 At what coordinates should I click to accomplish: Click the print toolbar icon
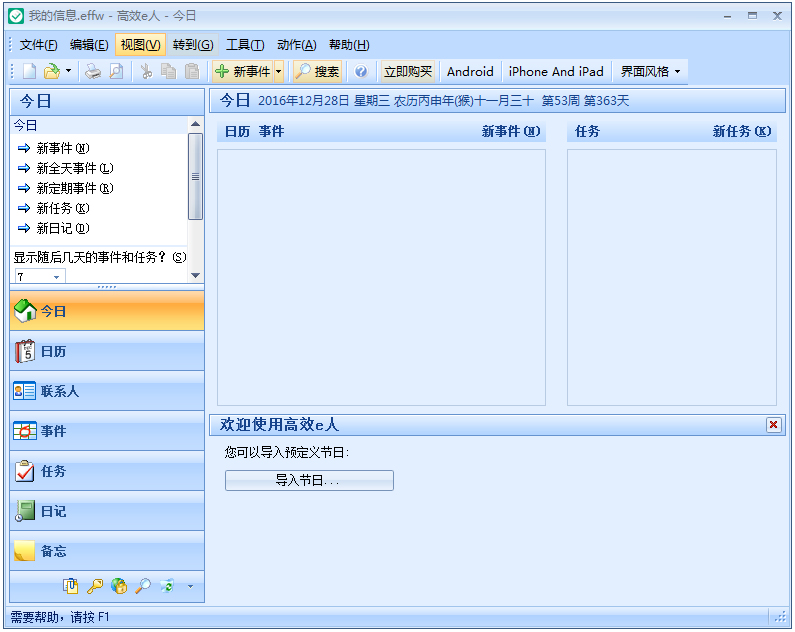(x=93, y=71)
